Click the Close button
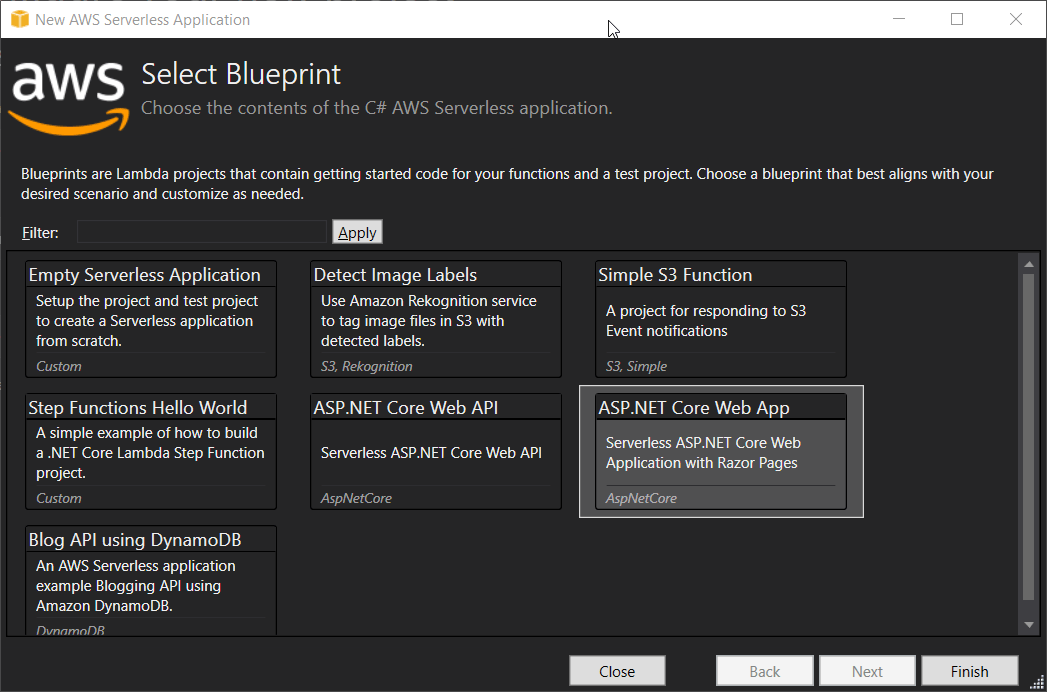This screenshot has width=1047, height=692. (617, 670)
